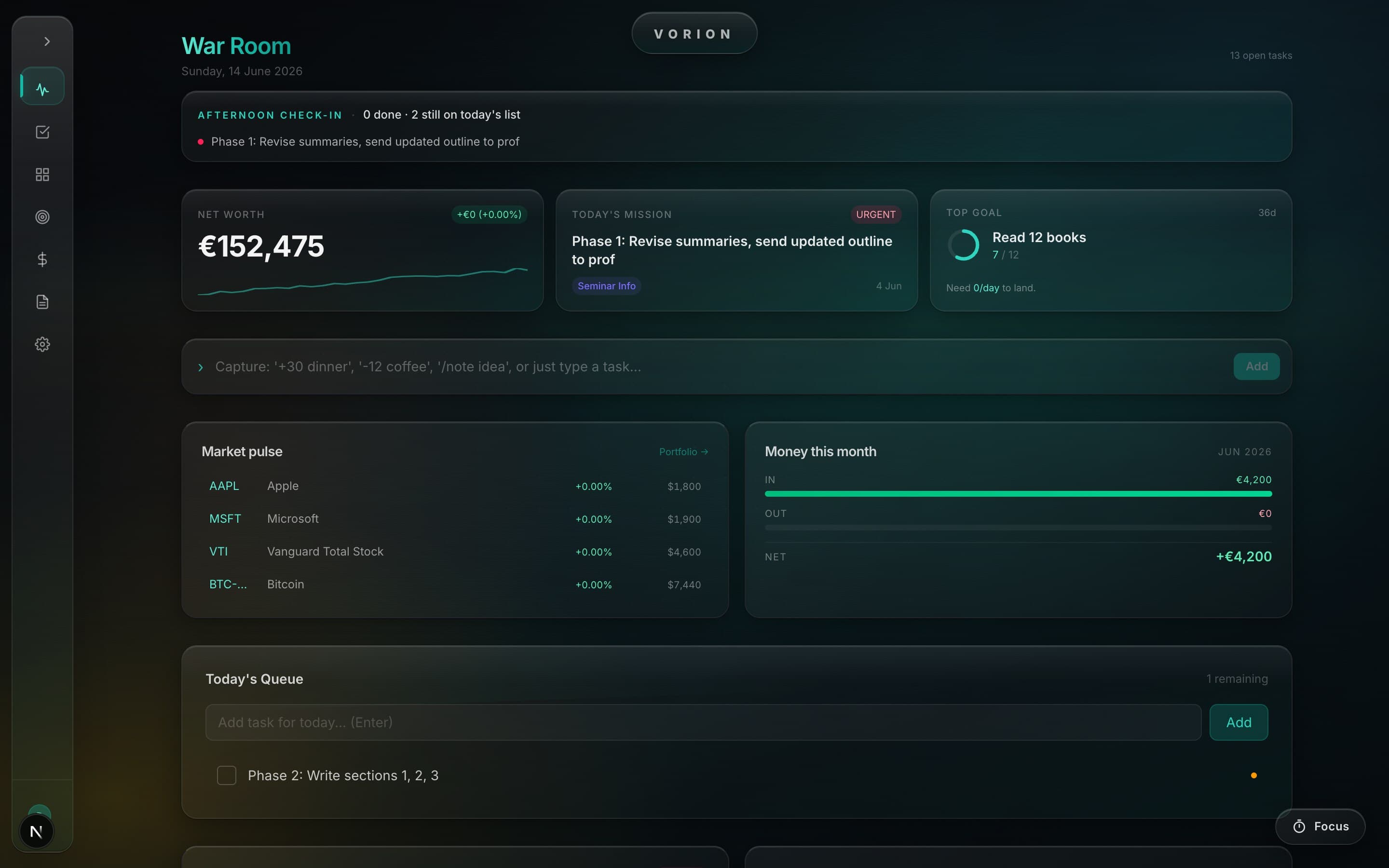The height and width of the screenshot is (868, 1389).
Task: Open the grid dashboard icon in sidebar
Action: (x=42, y=175)
